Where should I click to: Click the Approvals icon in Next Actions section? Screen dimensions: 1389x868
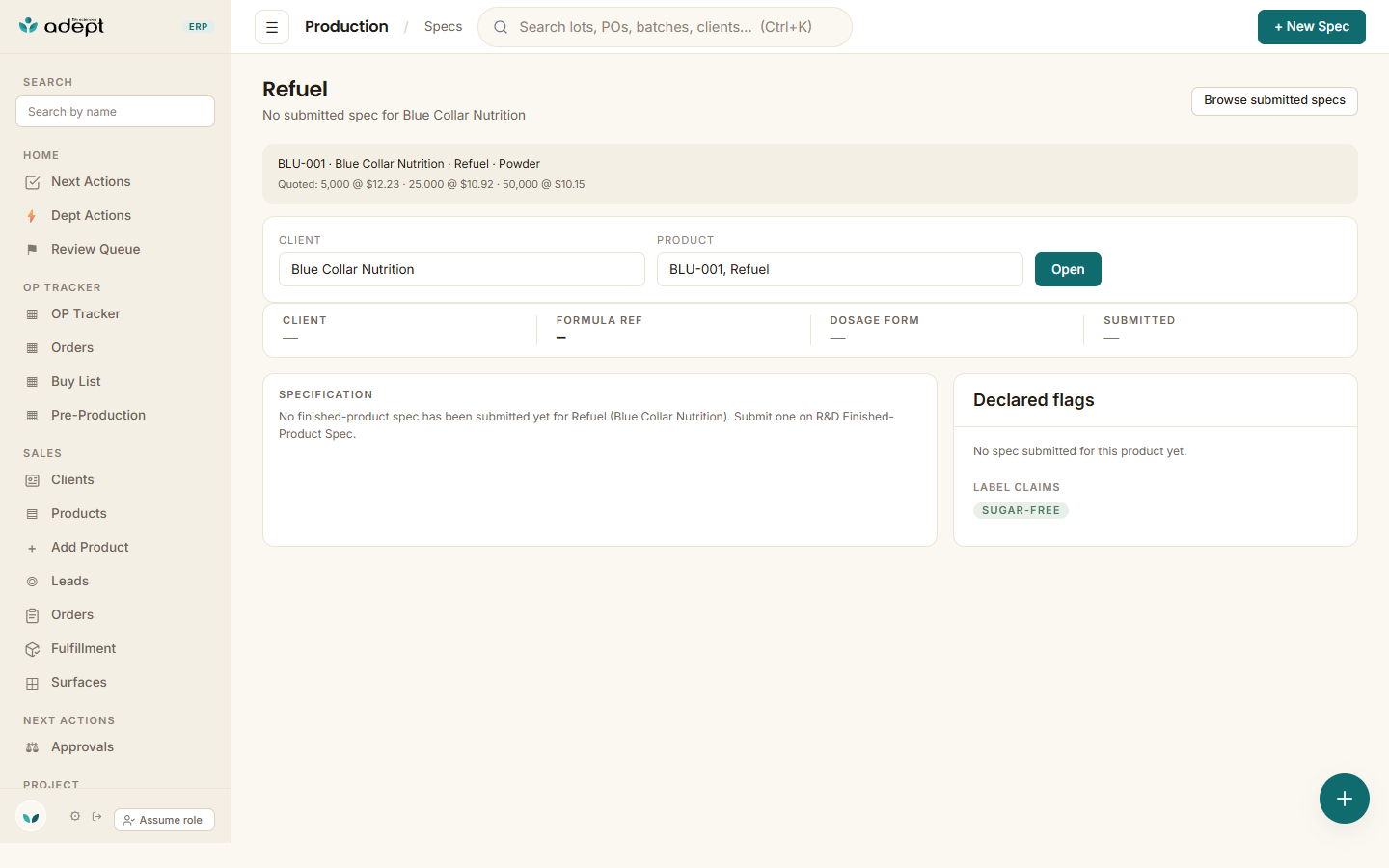pos(32,747)
